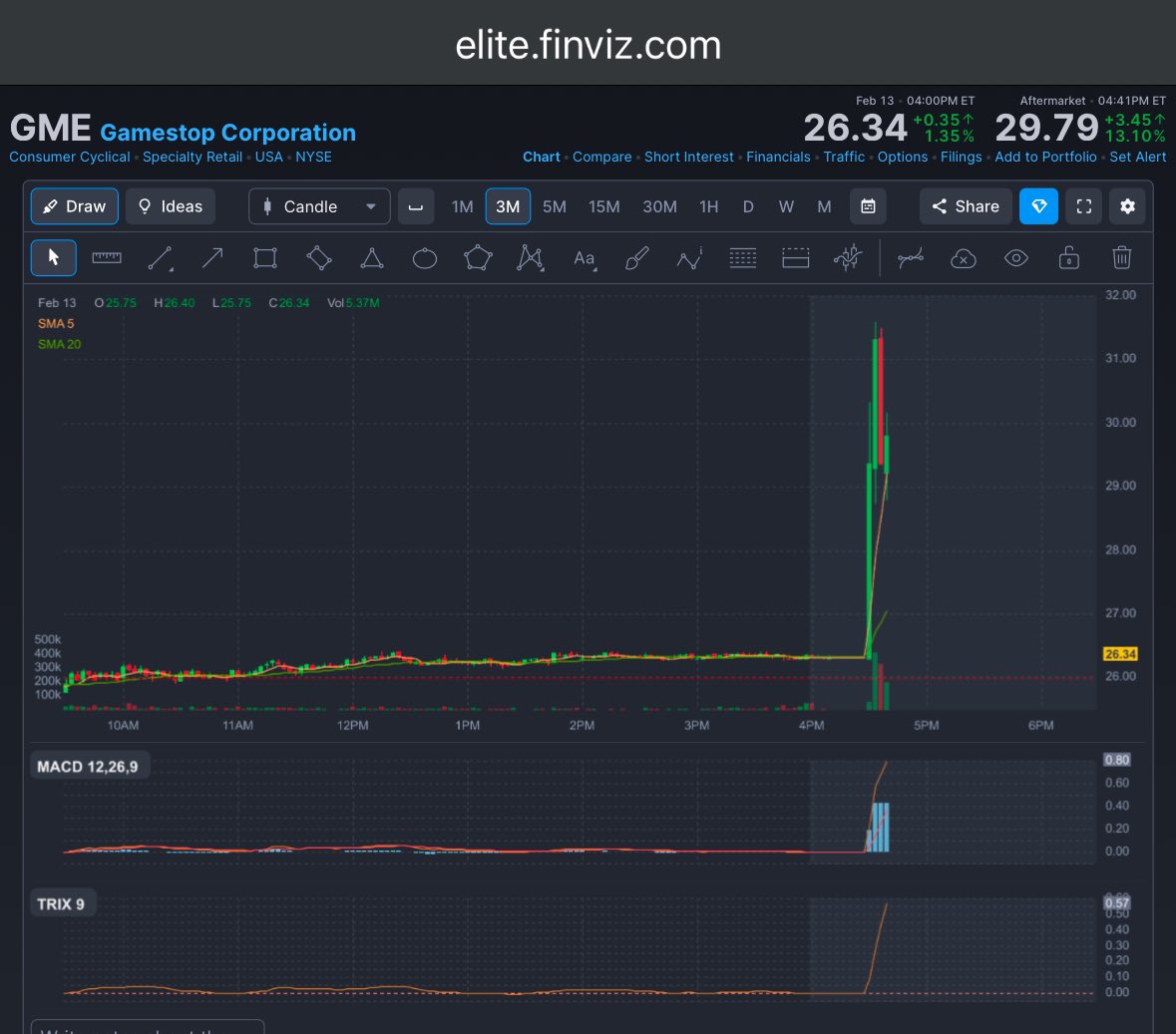Select the mouse pointer tool
1176x1034 pixels.
tap(53, 258)
